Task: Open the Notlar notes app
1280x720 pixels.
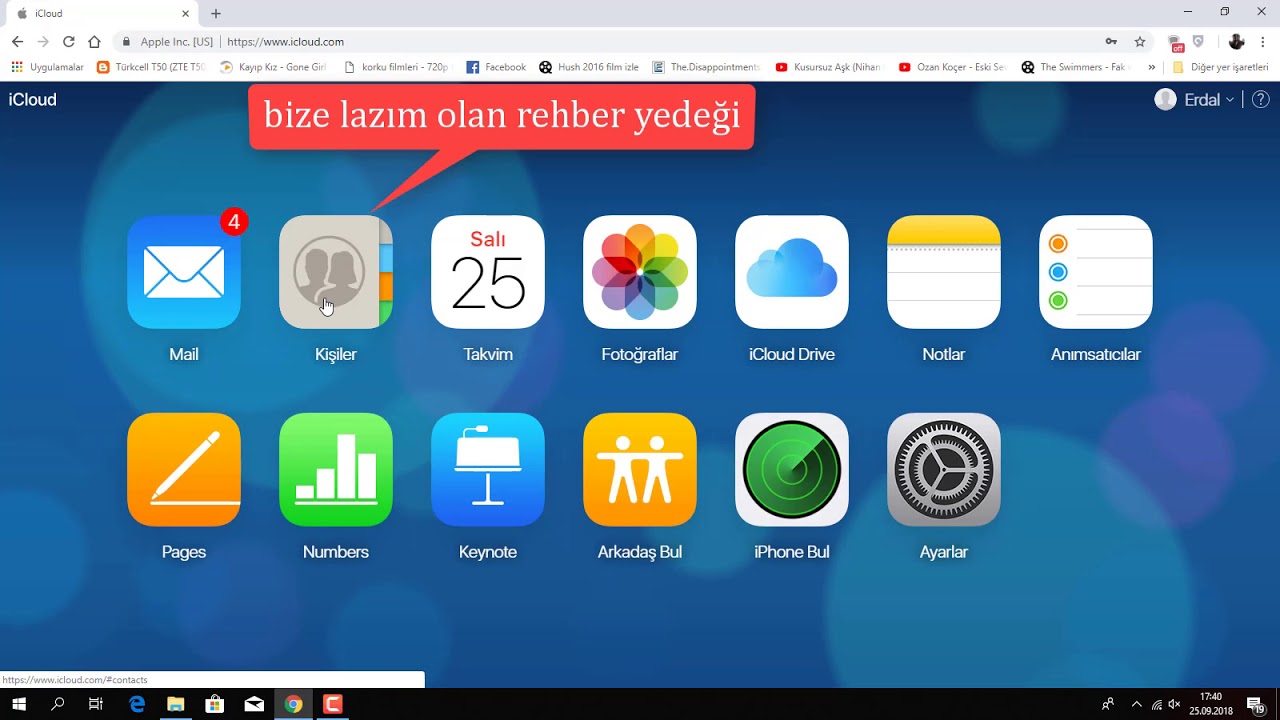Action: [944, 272]
